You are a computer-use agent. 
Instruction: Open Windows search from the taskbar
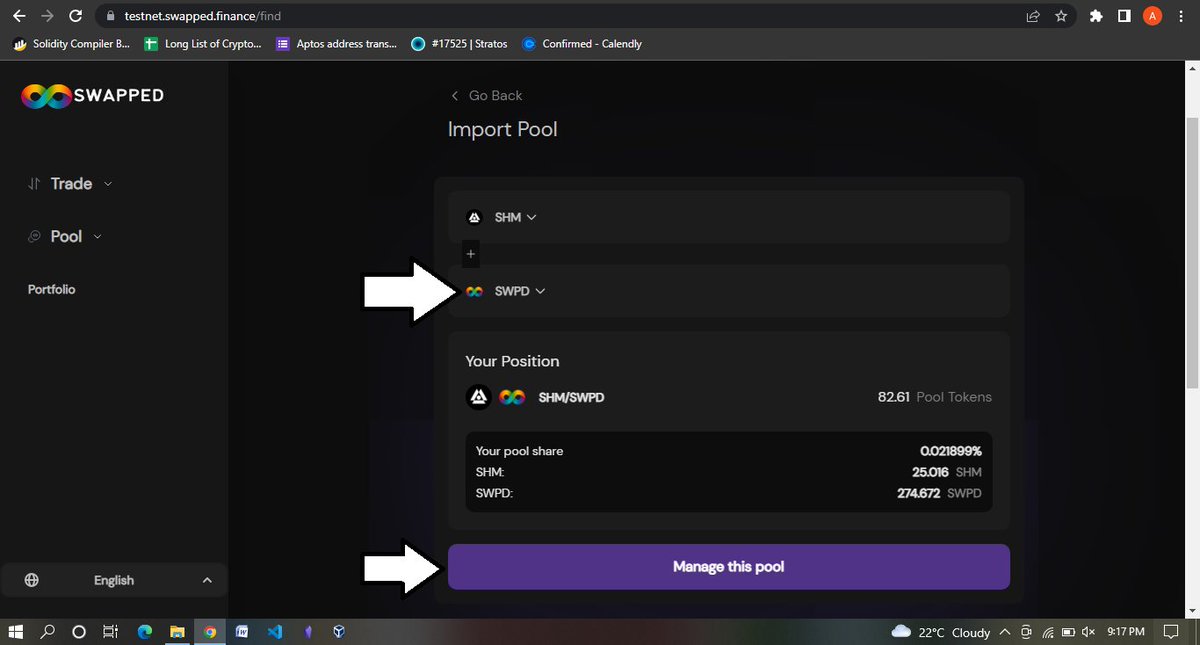click(47, 632)
